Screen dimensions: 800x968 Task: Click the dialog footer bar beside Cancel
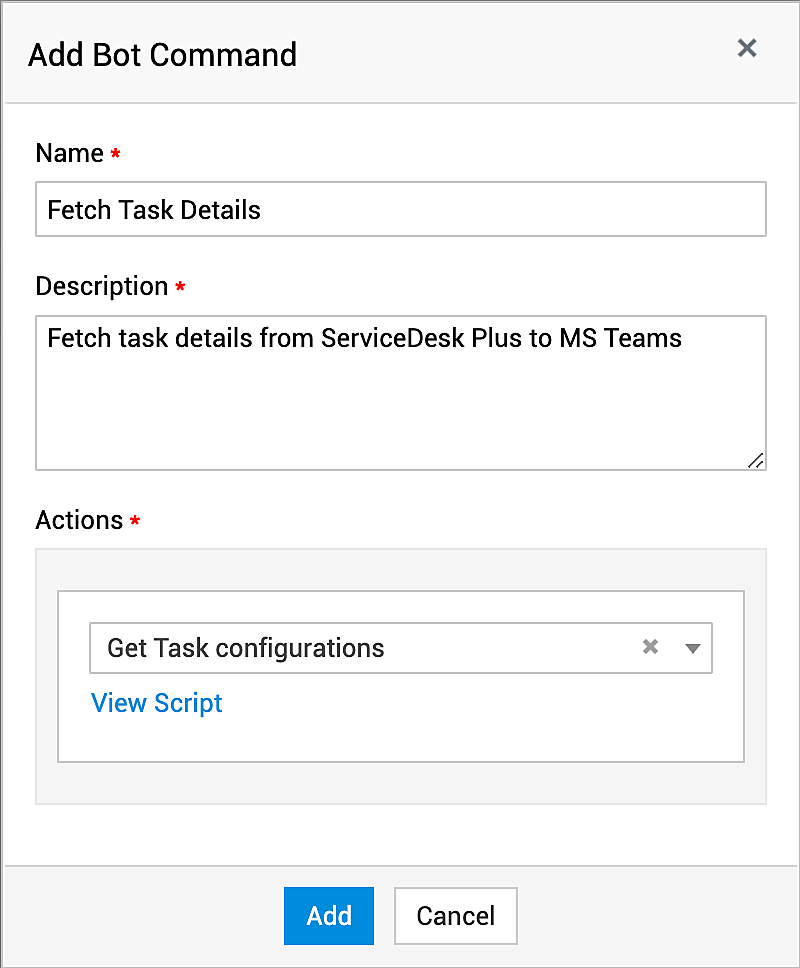(x=640, y=915)
